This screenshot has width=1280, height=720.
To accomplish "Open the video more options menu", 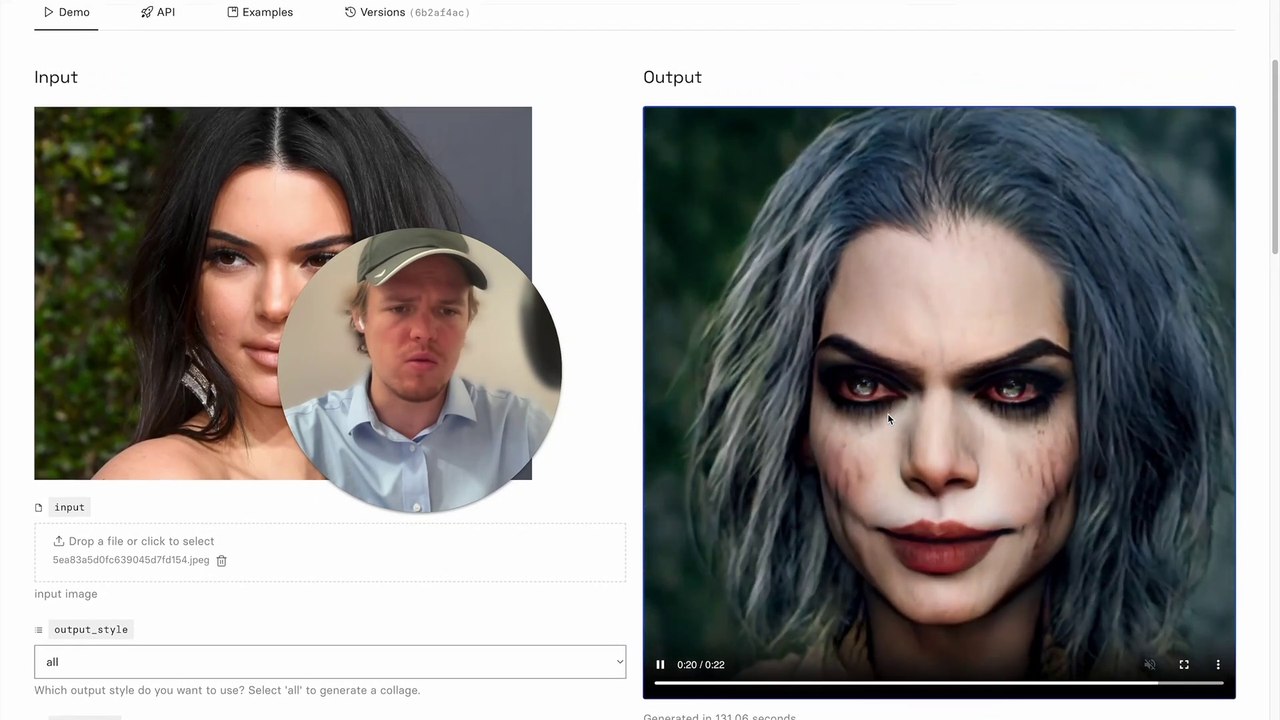I will click(x=1218, y=665).
